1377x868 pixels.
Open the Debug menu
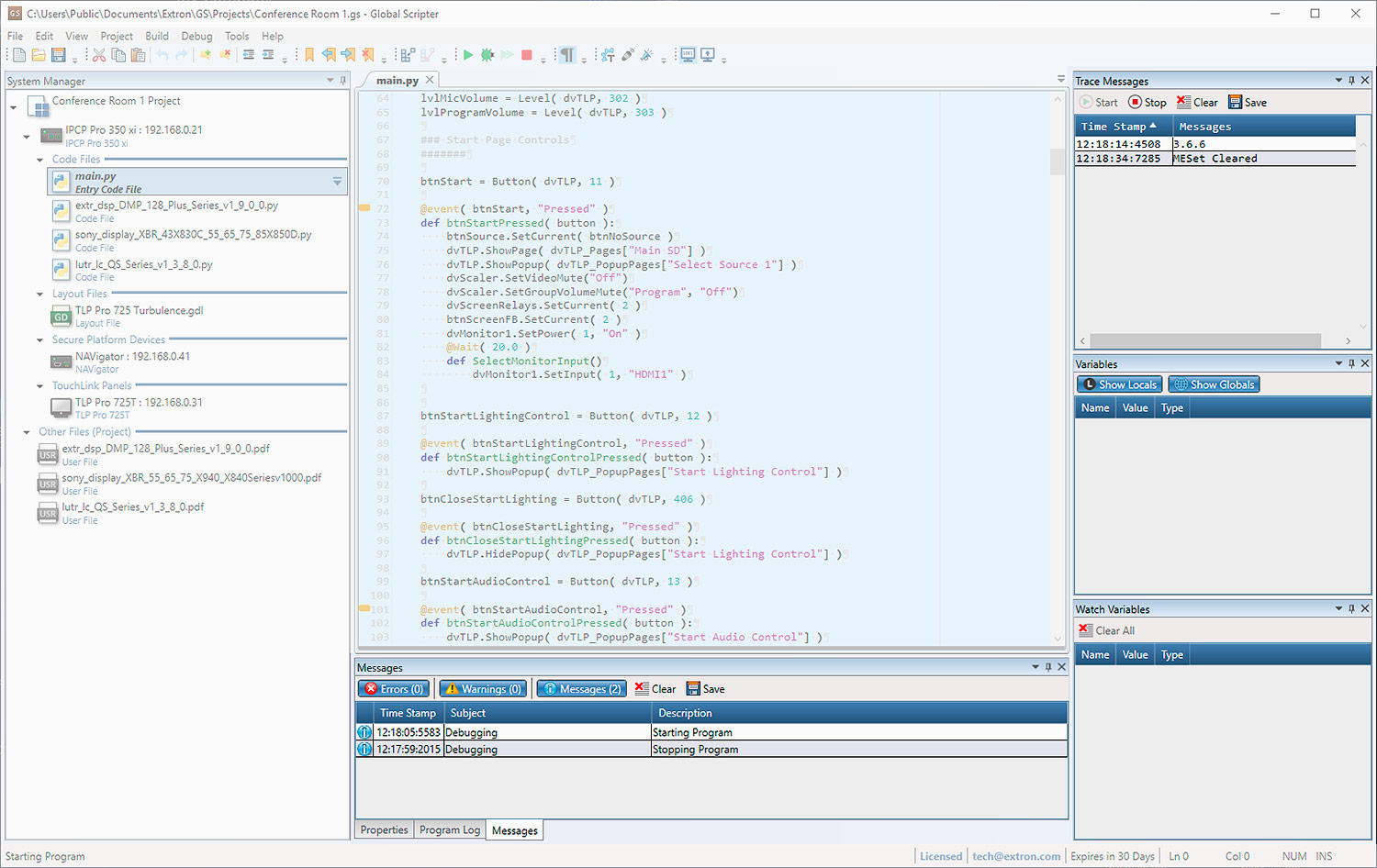point(196,37)
